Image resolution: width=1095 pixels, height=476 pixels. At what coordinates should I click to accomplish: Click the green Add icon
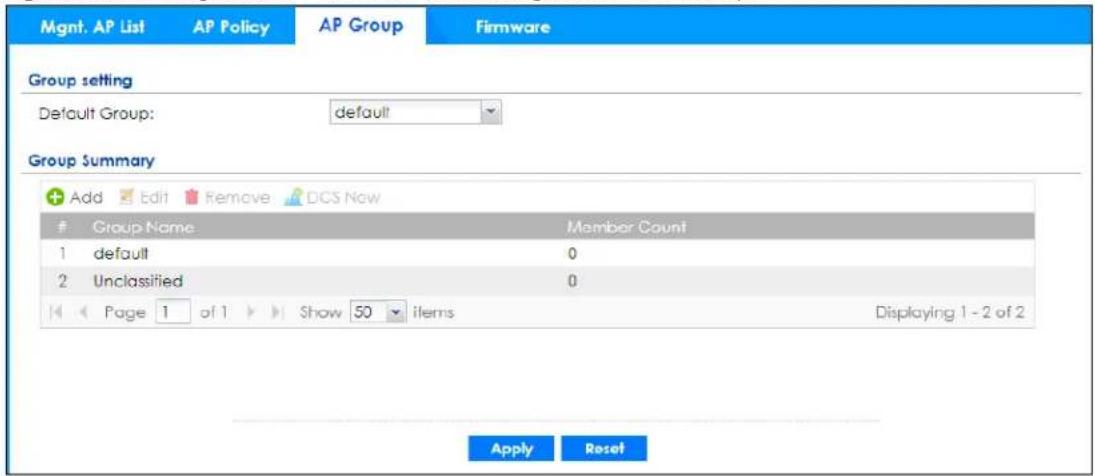click(x=54, y=198)
